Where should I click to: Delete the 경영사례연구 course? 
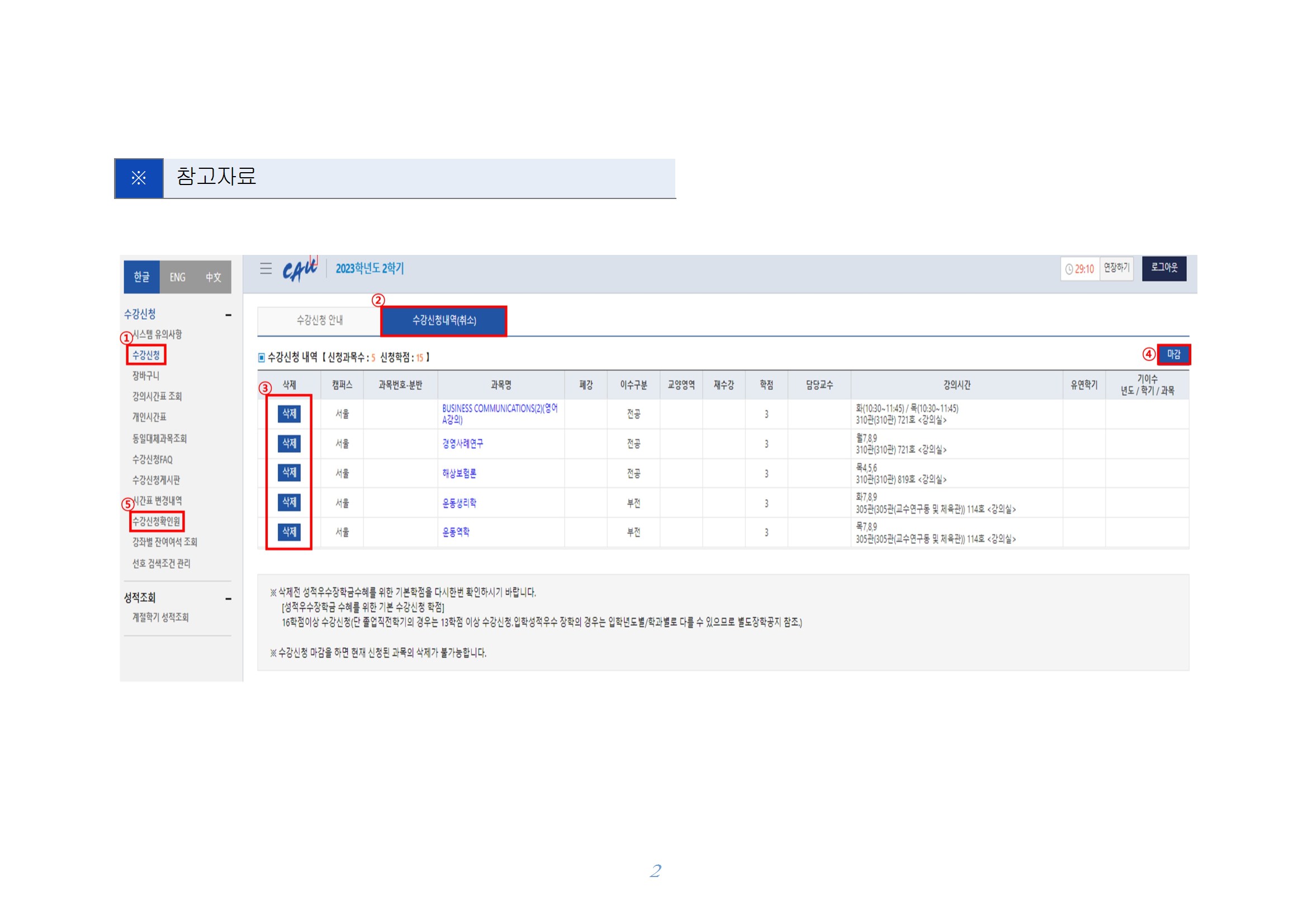tap(289, 443)
